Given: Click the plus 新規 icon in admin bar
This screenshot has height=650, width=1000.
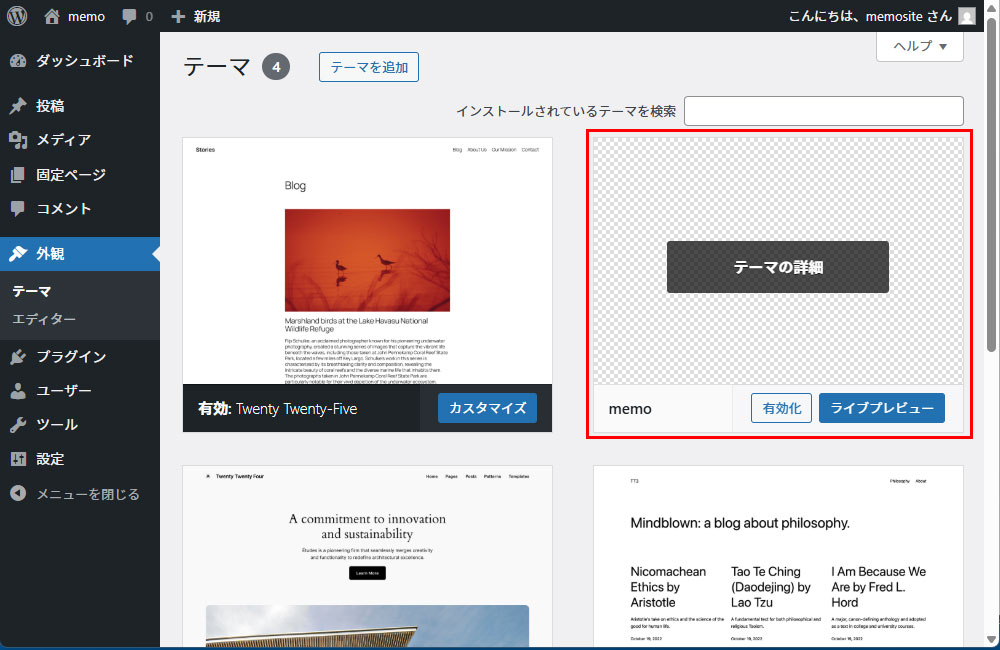Looking at the screenshot, I should pos(179,16).
